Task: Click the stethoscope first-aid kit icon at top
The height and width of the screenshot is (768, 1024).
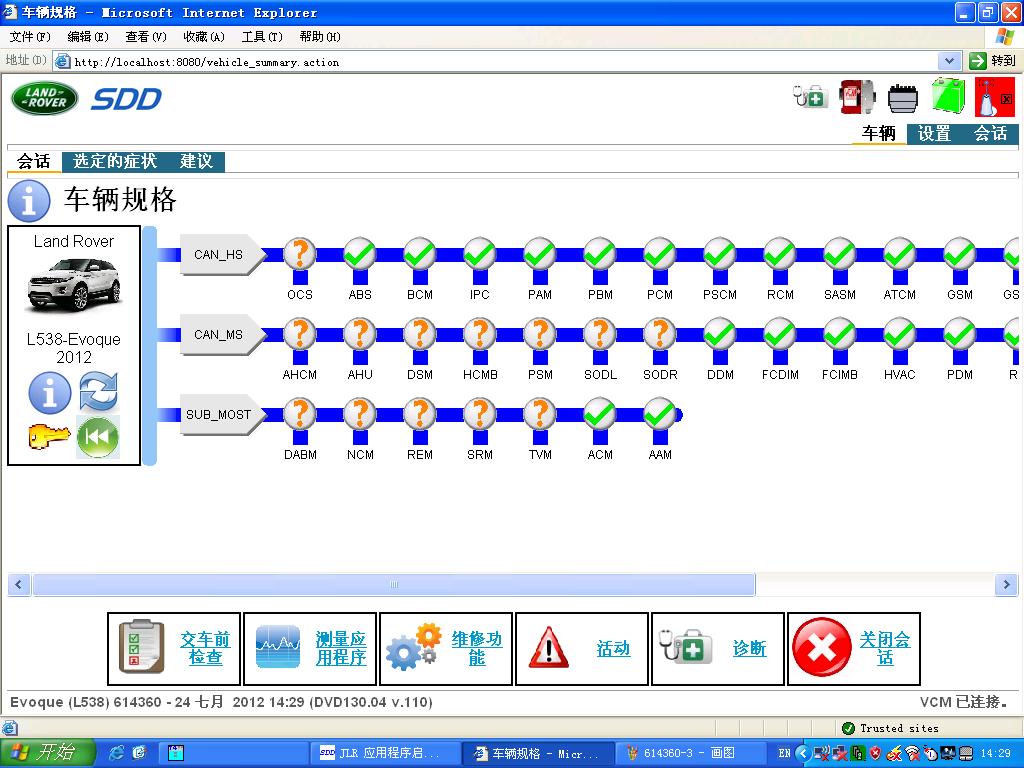Action: pyautogui.click(x=810, y=97)
